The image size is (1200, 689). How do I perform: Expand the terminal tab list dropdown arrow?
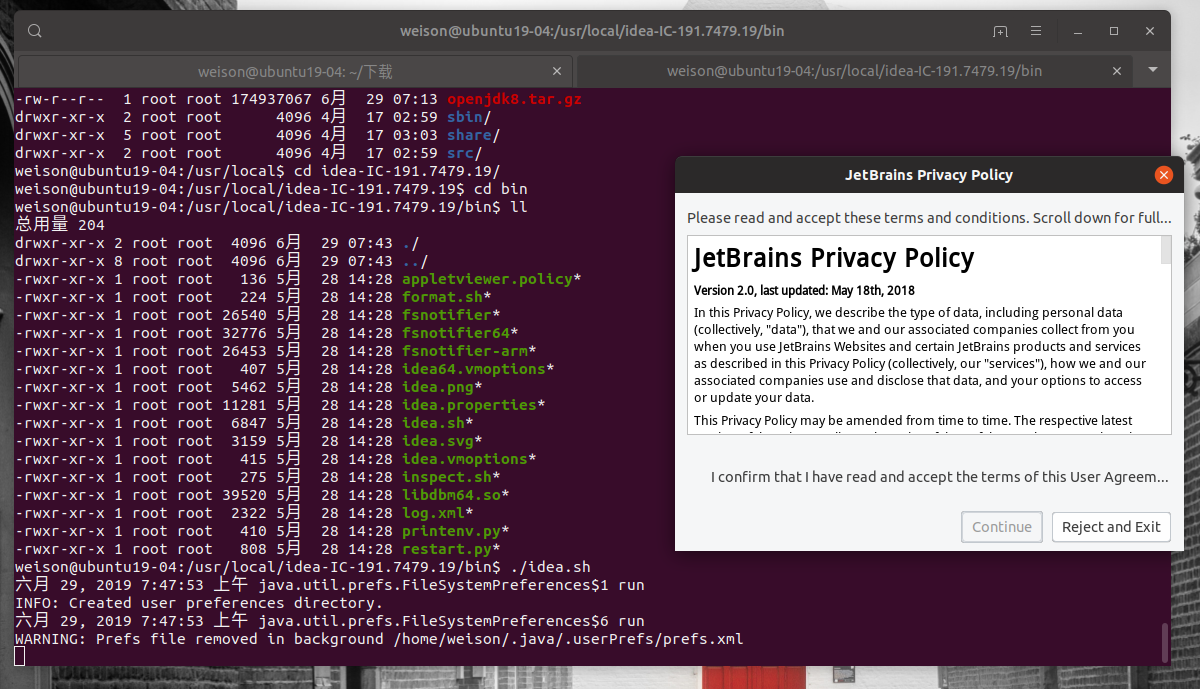[x=1153, y=70]
